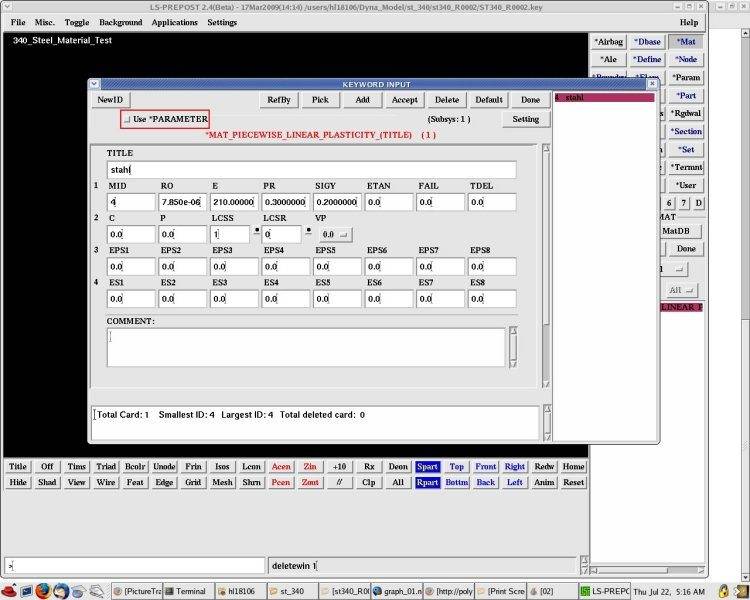This screenshot has width=750, height=600.
Task: Toggle the Mesh display
Action: [x=222, y=482]
